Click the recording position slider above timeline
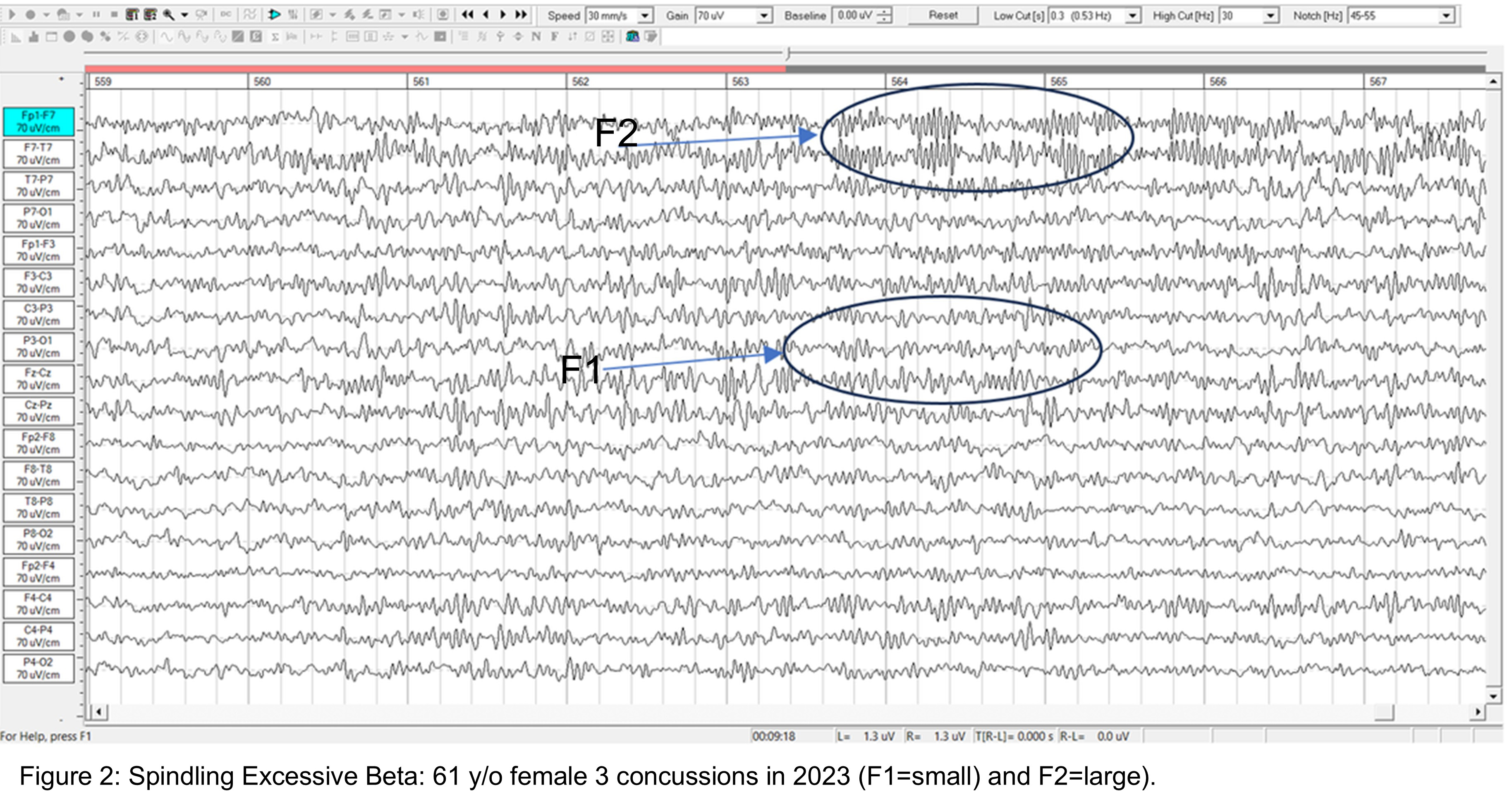Screen dimensions: 1512x797 tap(788, 54)
